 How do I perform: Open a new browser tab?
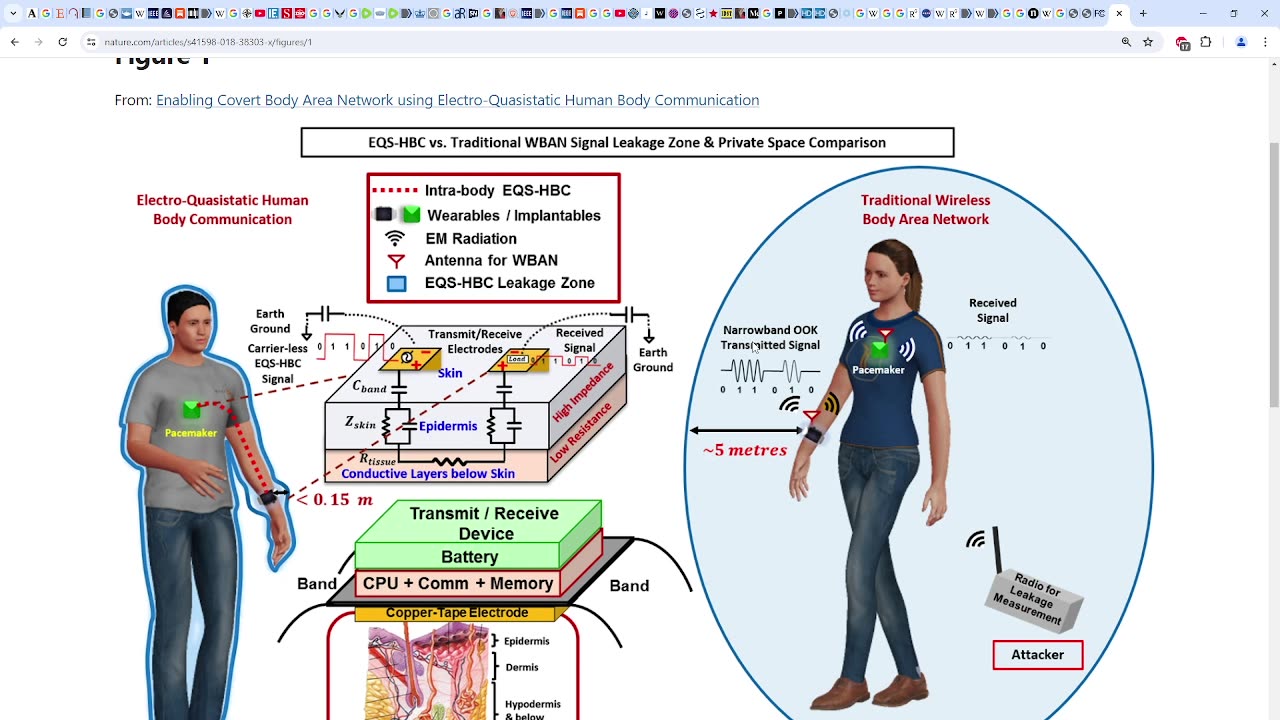click(x=1143, y=13)
